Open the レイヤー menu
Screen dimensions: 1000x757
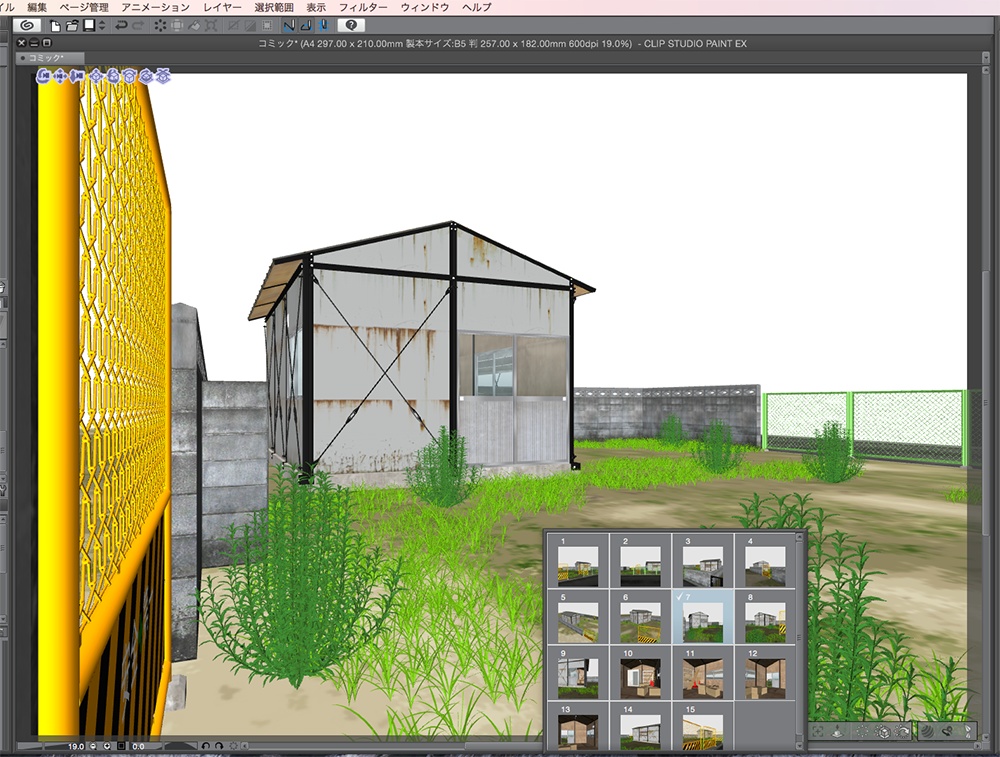point(222,7)
